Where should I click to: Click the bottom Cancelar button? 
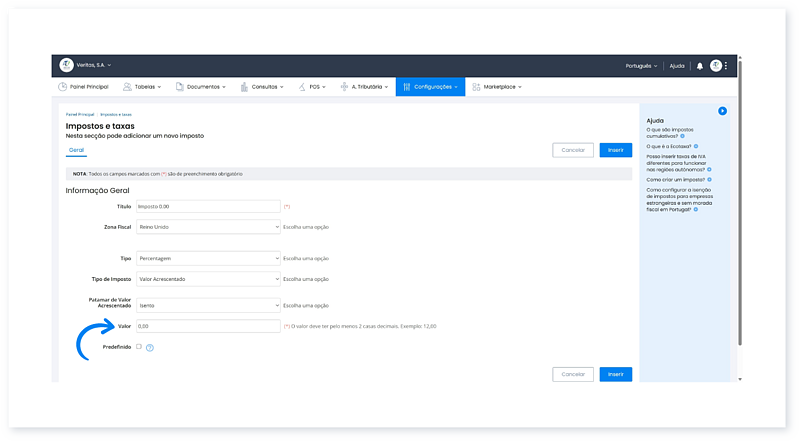pos(572,374)
